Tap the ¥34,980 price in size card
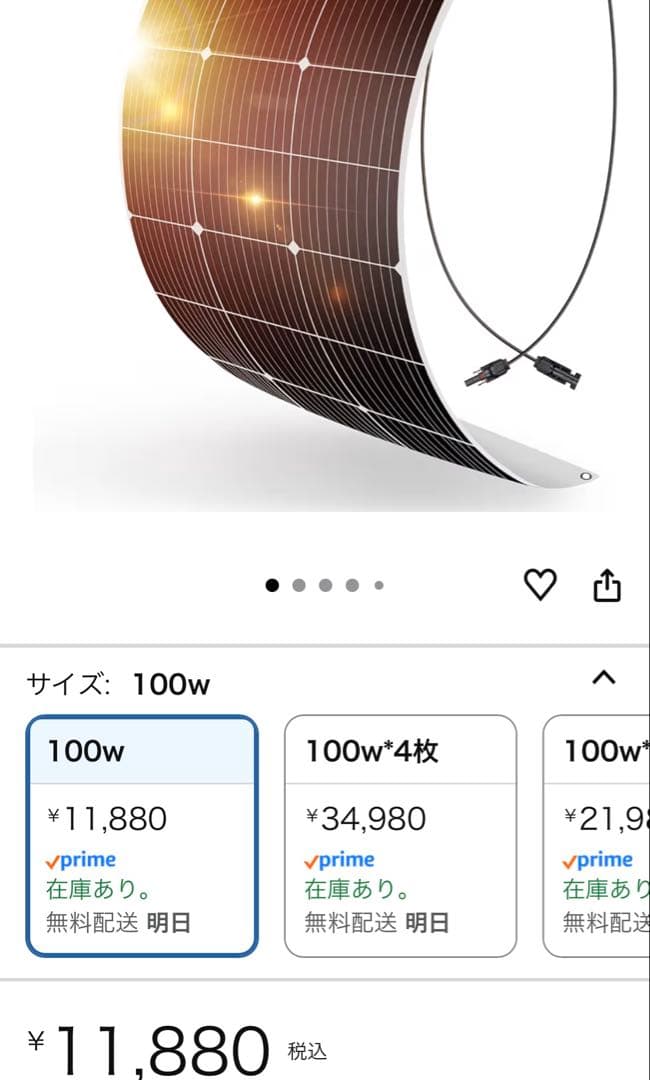The image size is (650, 1080). click(x=365, y=819)
